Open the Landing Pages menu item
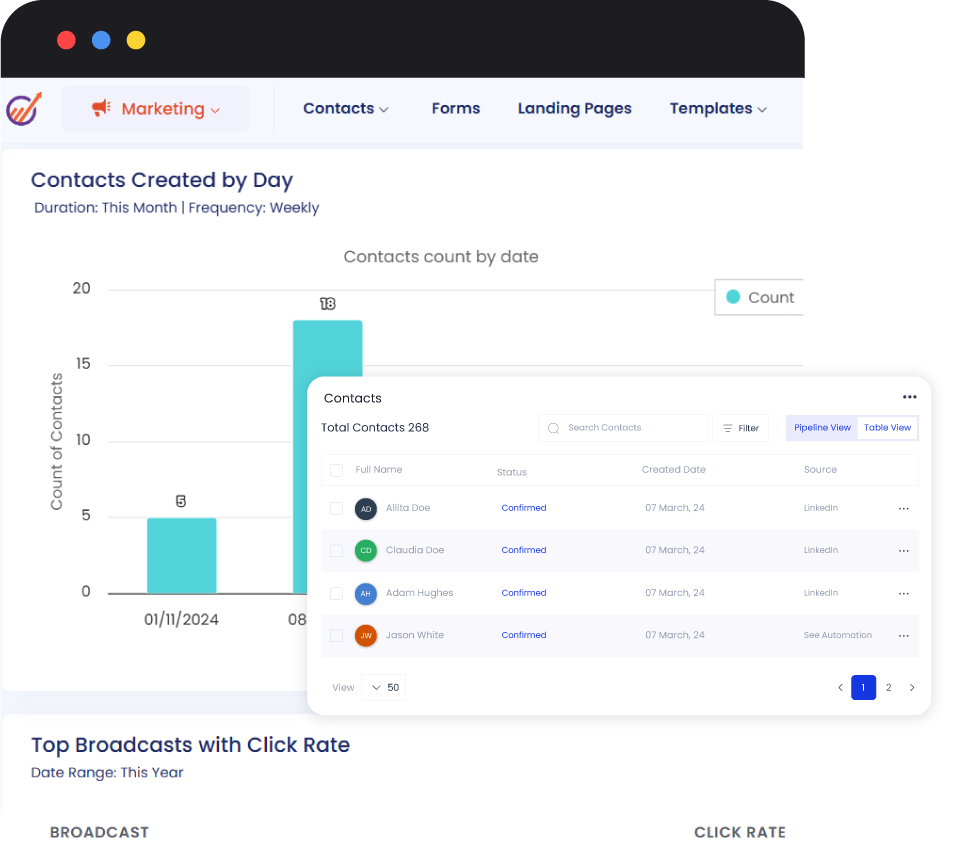 (x=574, y=108)
